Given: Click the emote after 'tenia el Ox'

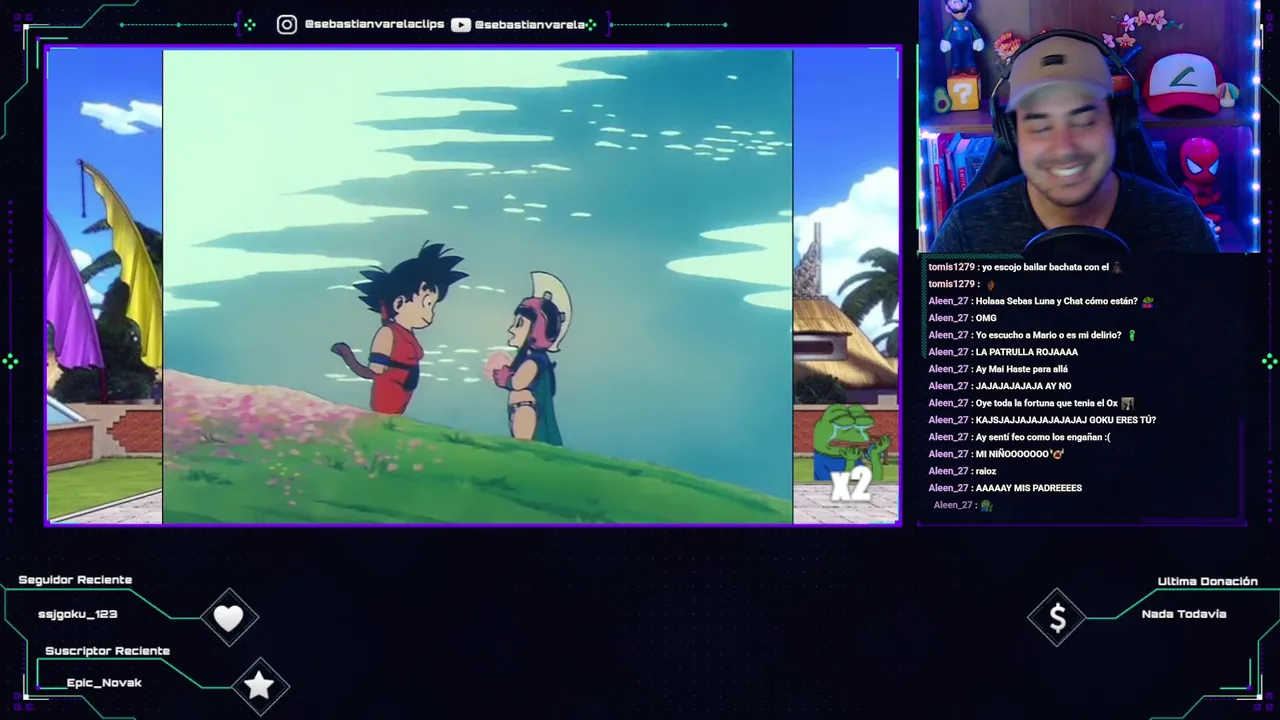Looking at the screenshot, I should point(1127,403).
